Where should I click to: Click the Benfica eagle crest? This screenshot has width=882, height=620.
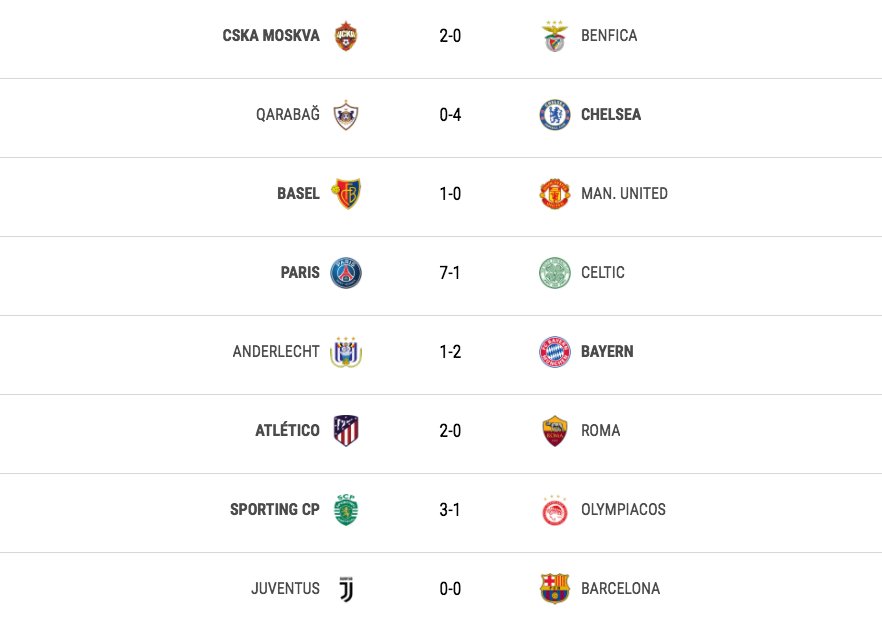(555, 36)
